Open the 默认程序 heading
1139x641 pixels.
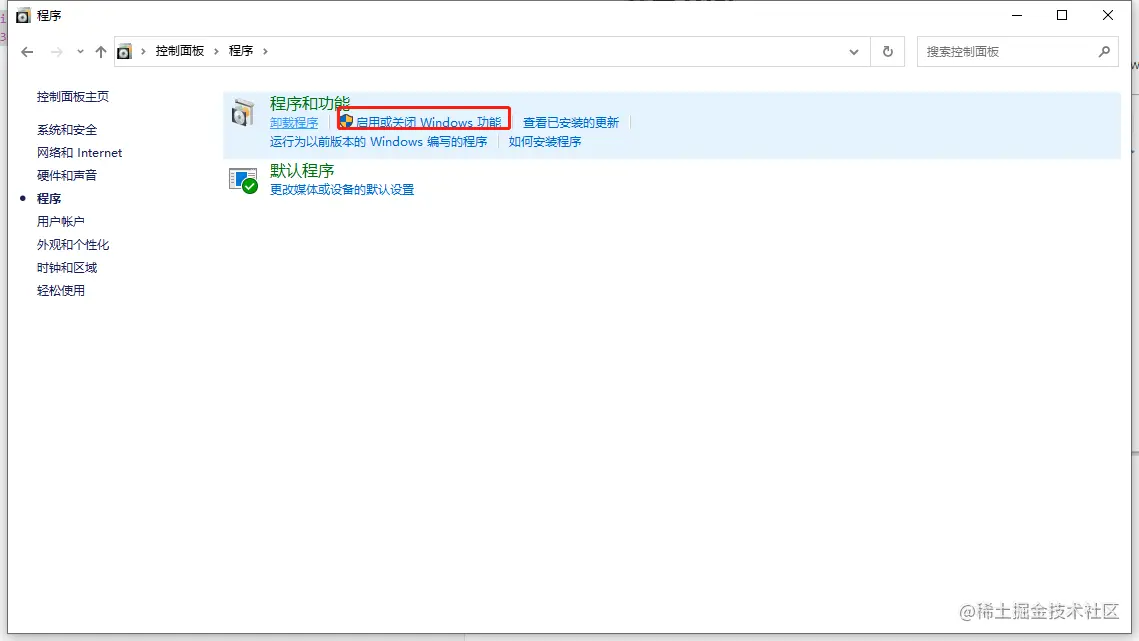[x=301, y=171]
